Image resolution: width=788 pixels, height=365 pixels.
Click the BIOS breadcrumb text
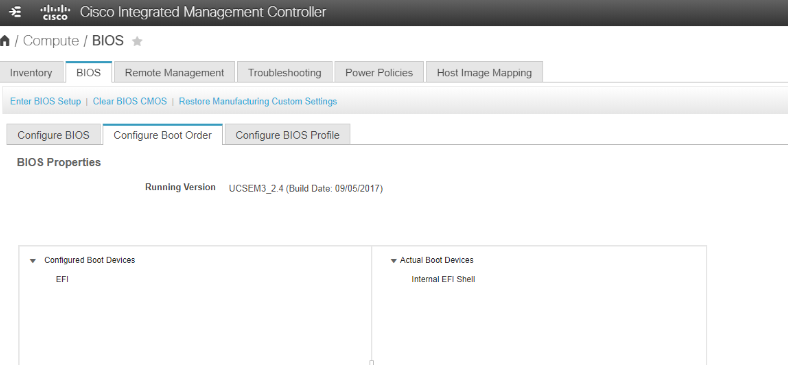tap(108, 41)
